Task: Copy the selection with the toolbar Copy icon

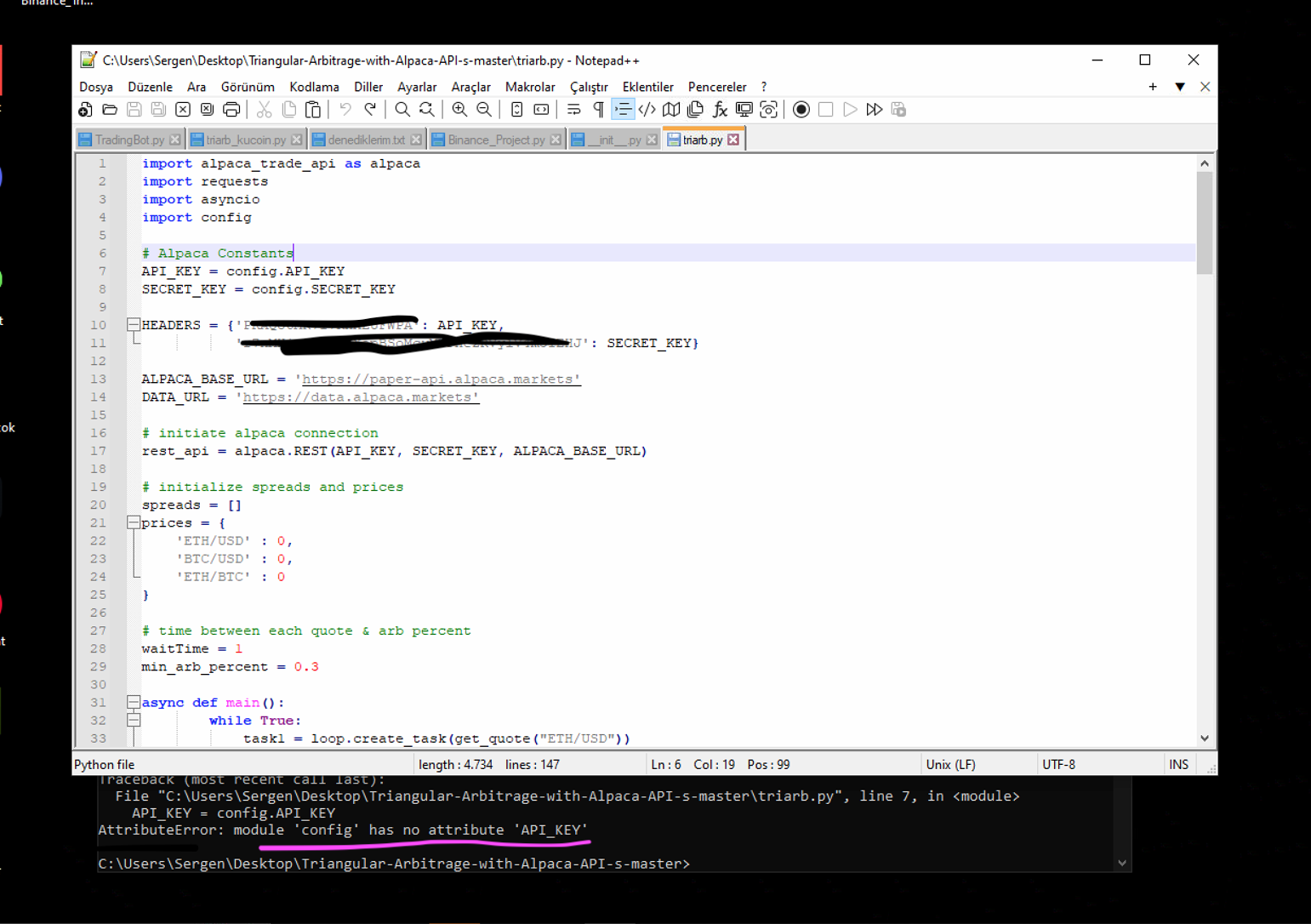Action: pyautogui.click(x=289, y=110)
